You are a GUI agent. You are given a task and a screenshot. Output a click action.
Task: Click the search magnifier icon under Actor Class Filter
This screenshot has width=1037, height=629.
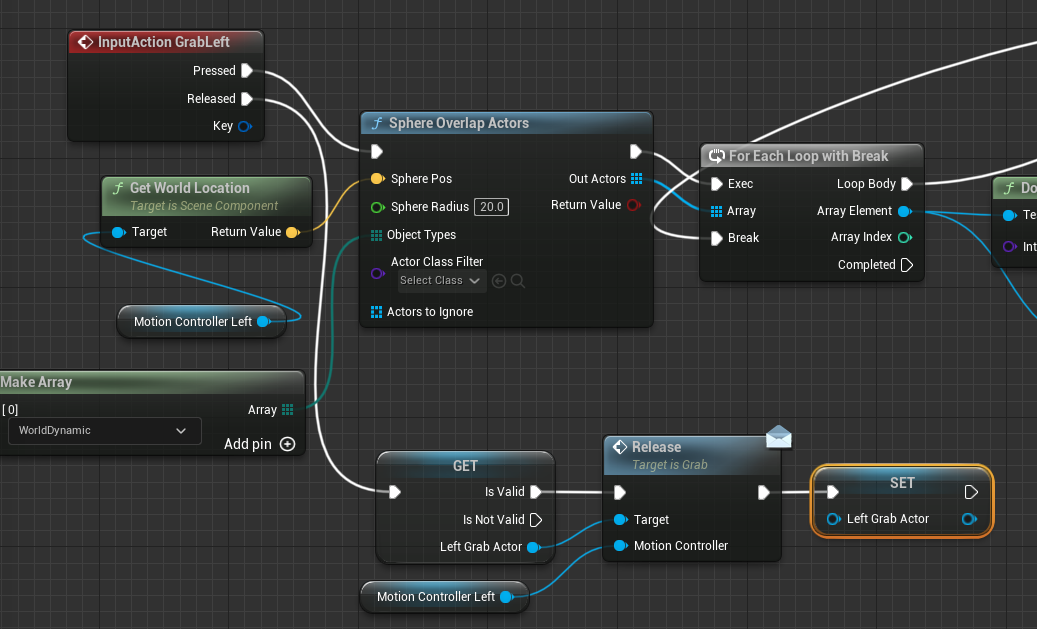[518, 281]
